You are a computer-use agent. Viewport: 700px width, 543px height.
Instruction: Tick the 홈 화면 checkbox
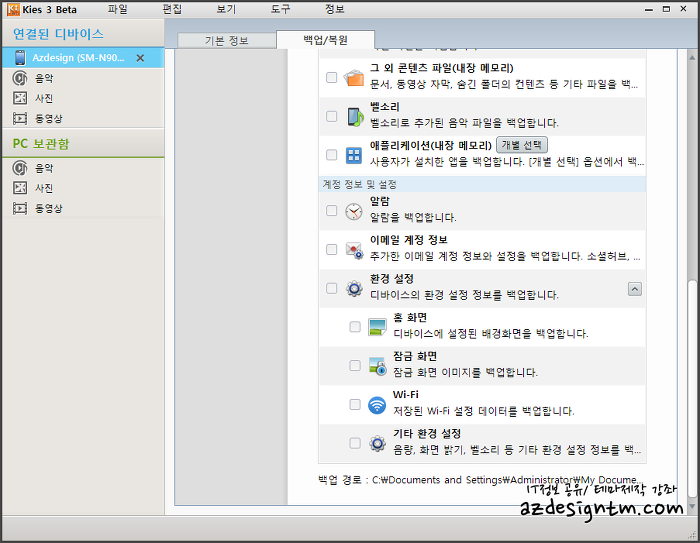coord(355,327)
